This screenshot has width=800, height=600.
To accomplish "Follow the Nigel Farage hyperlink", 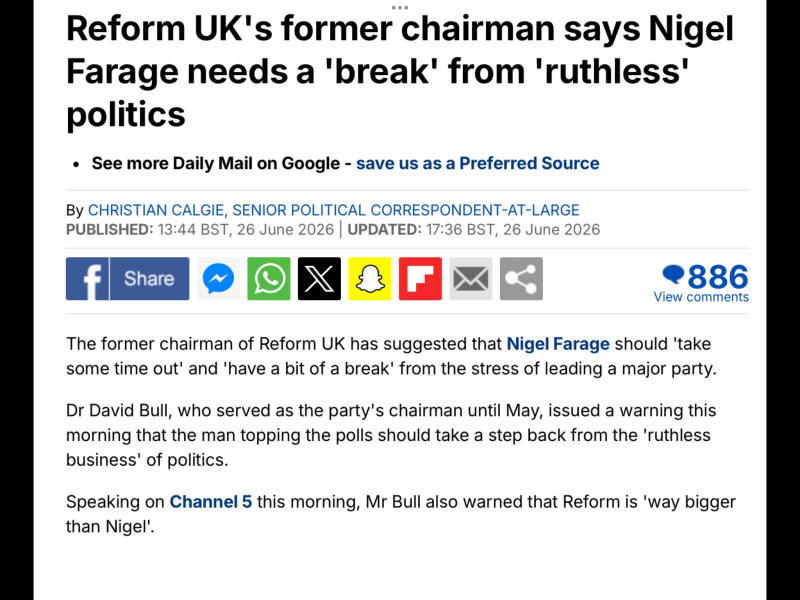I will 558,344.
